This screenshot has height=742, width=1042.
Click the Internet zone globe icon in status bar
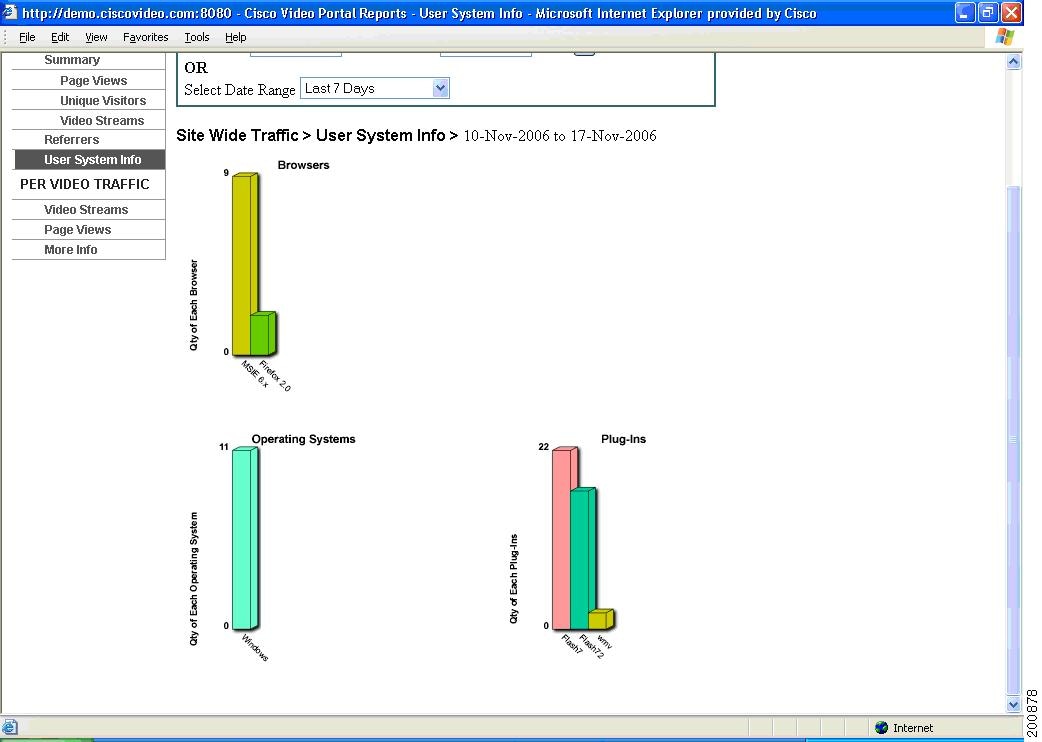tap(881, 727)
